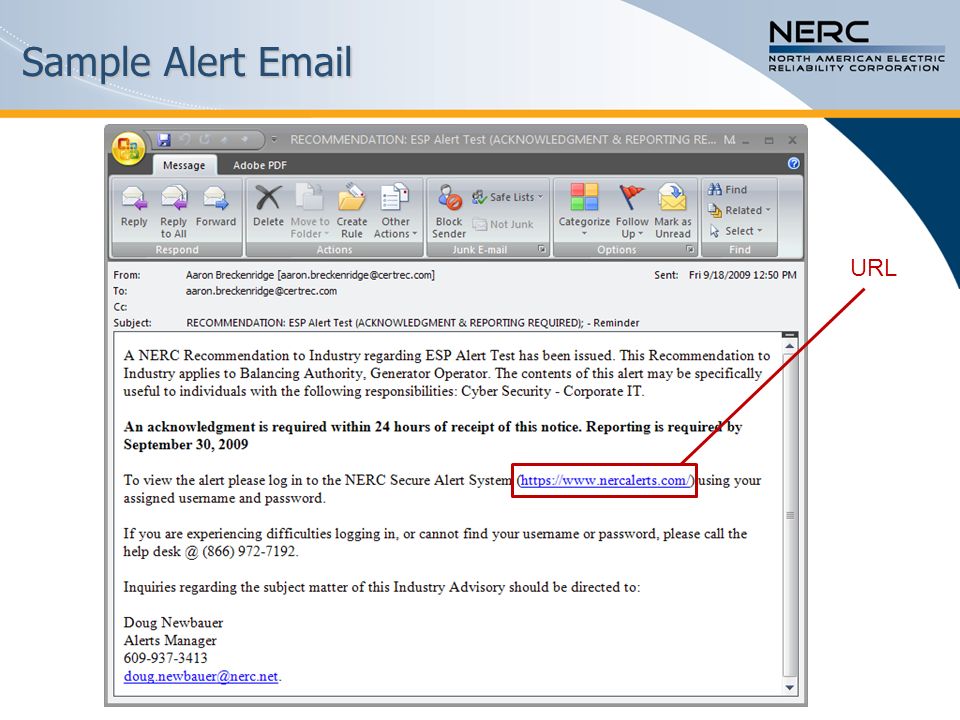This screenshot has height=720, width=960.
Task: Click the name Doug Newbauer in signature
Action: (173, 623)
